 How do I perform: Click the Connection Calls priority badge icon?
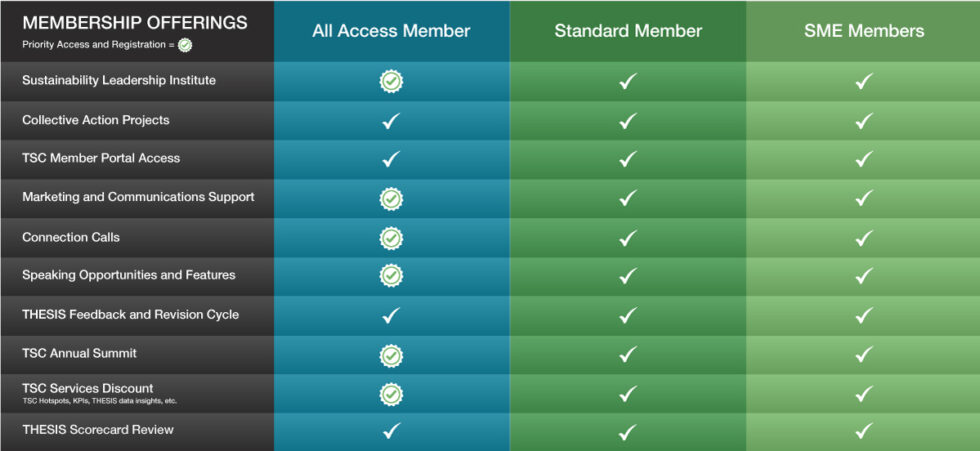pyautogui.click(x=391, y=238)
